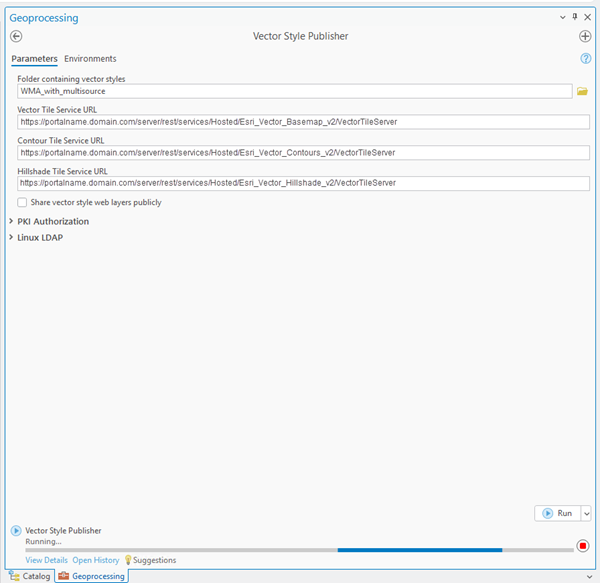Click the Hillshade Tile Service URL label

[x=62, y=171]
